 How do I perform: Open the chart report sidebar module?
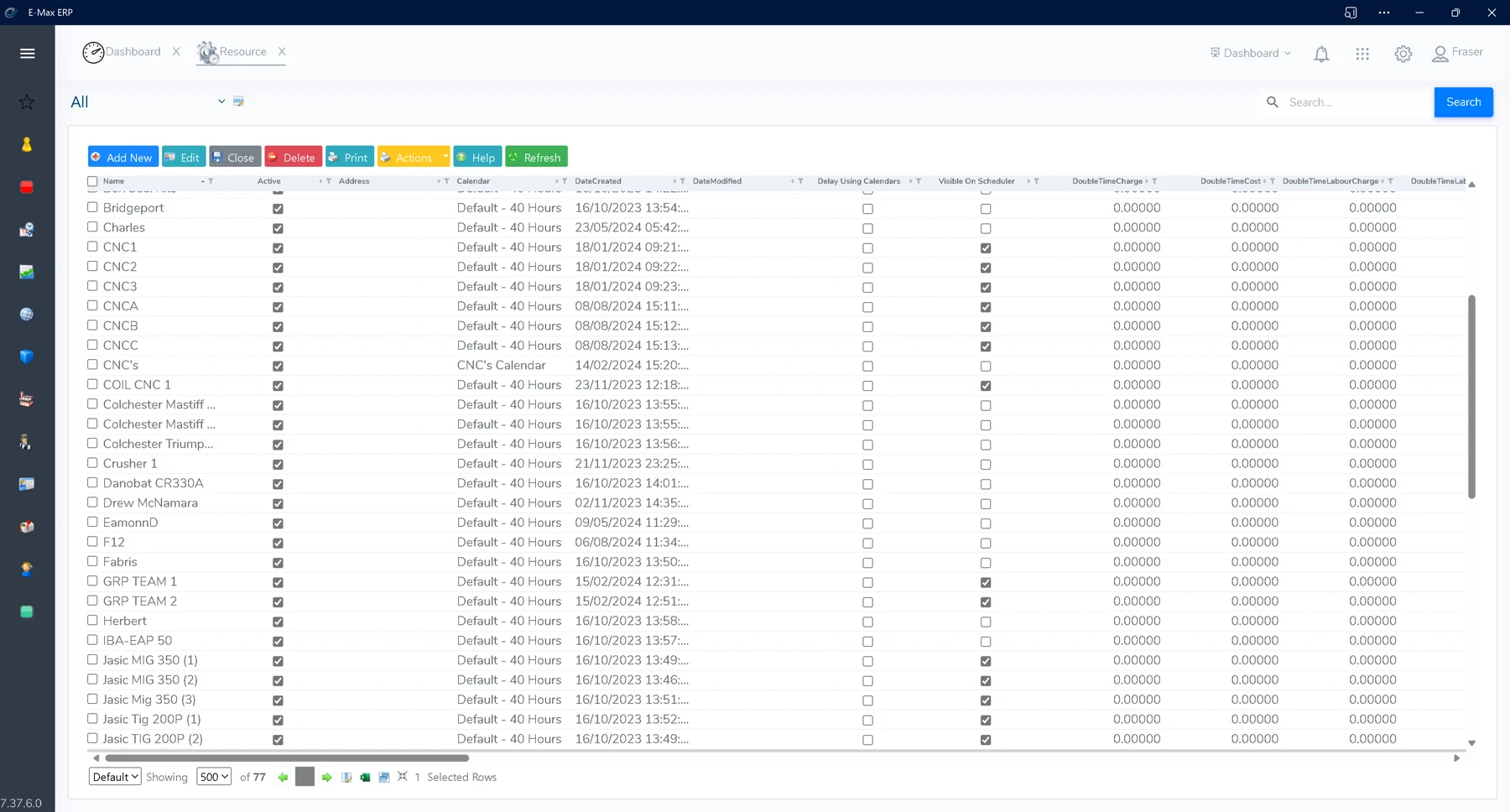pos(27,272)
